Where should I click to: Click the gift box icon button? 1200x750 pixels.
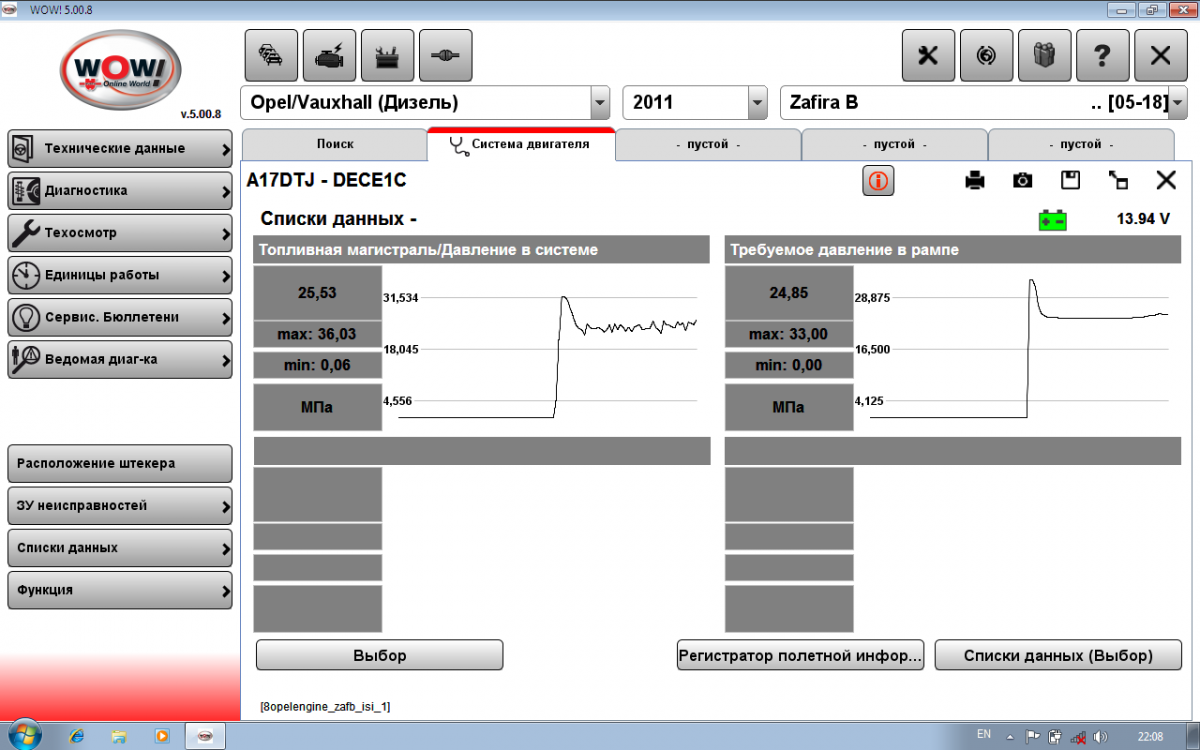pyautogui.click(x=1044, y=56)
